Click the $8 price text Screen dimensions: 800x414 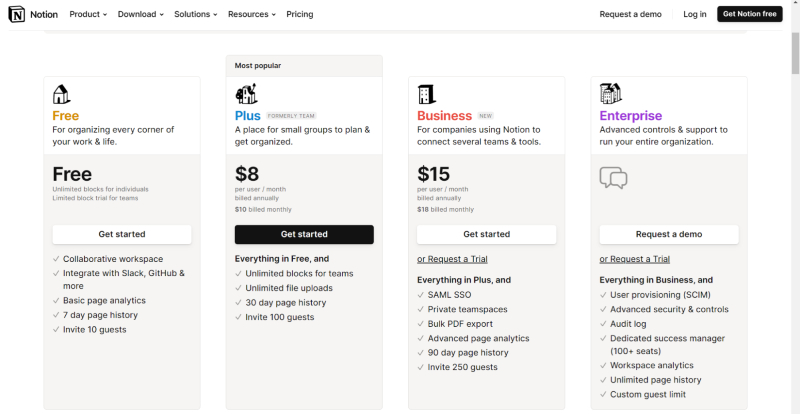[247, 175]
